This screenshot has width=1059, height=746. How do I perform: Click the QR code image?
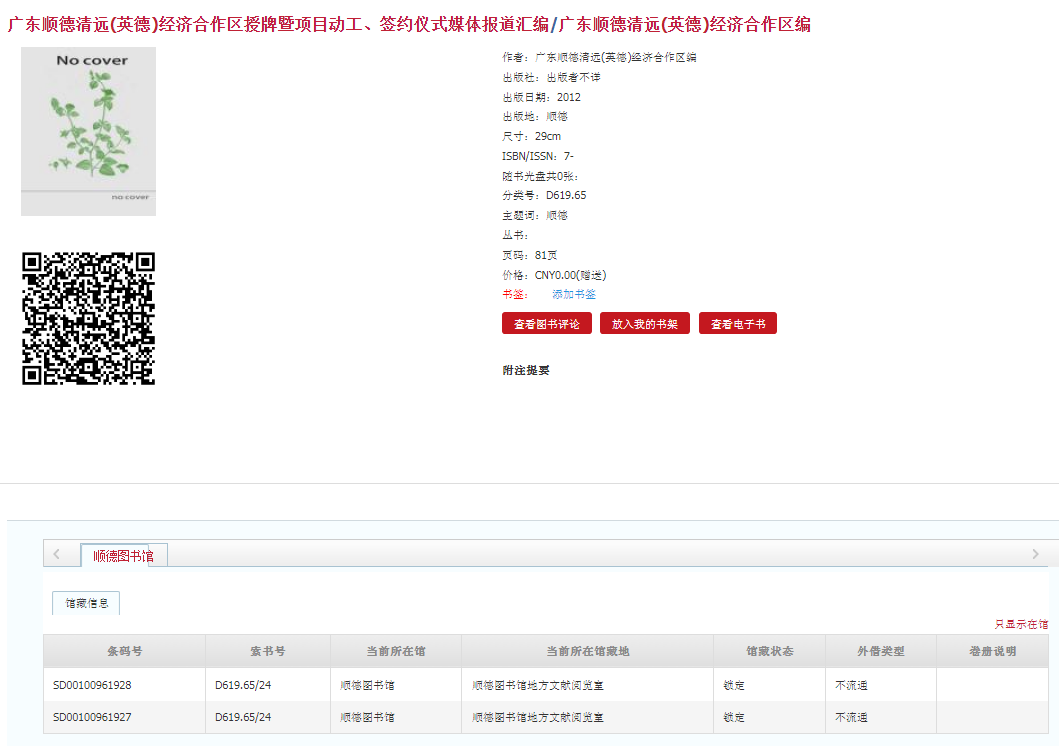coord(88,319)
